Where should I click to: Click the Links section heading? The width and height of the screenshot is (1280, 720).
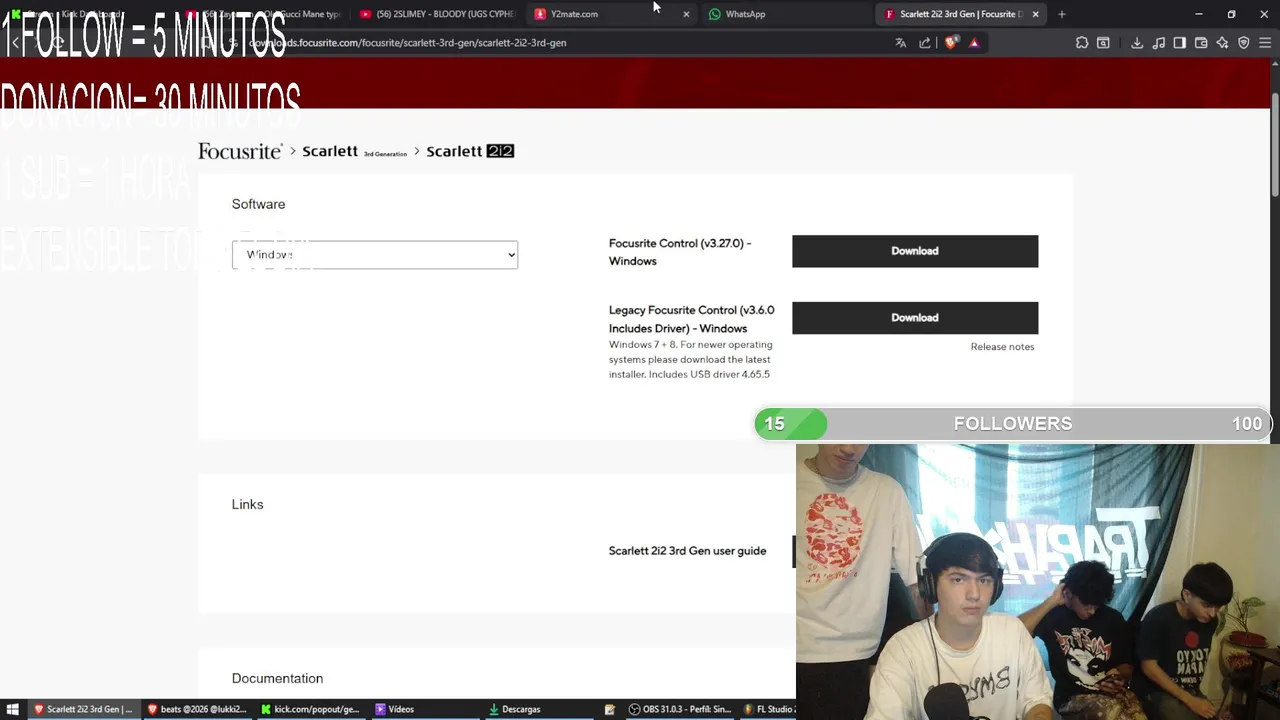click(x=247, y=504)
